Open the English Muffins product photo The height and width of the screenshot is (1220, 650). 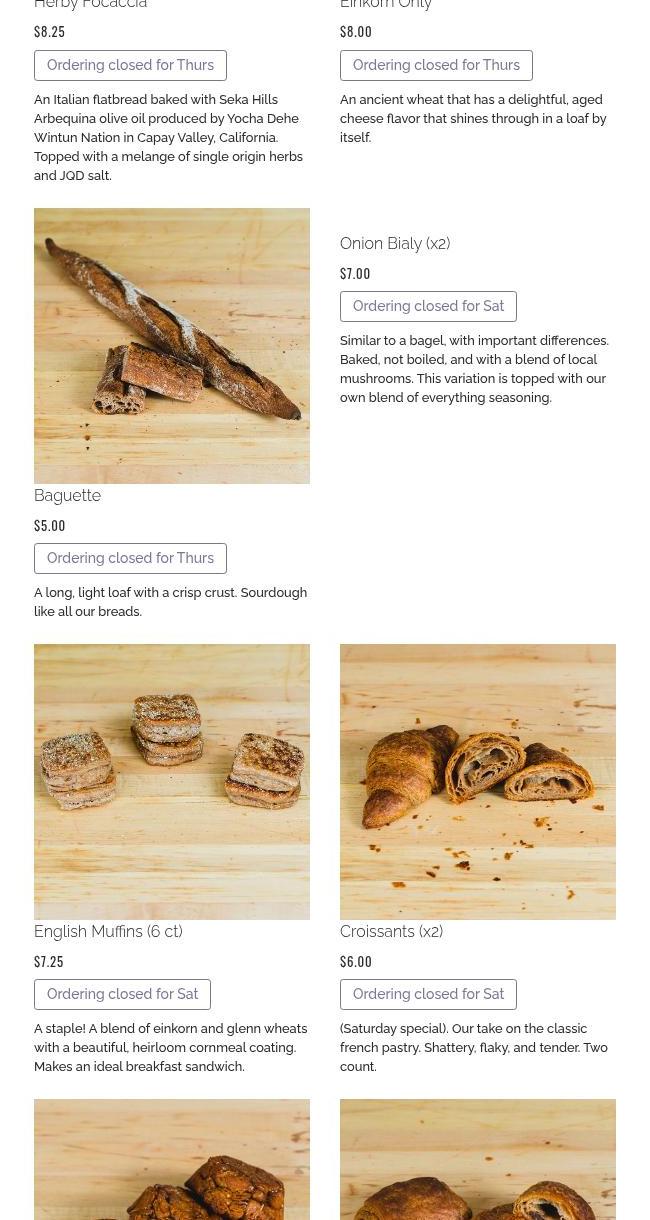click(x=172, y=781)
